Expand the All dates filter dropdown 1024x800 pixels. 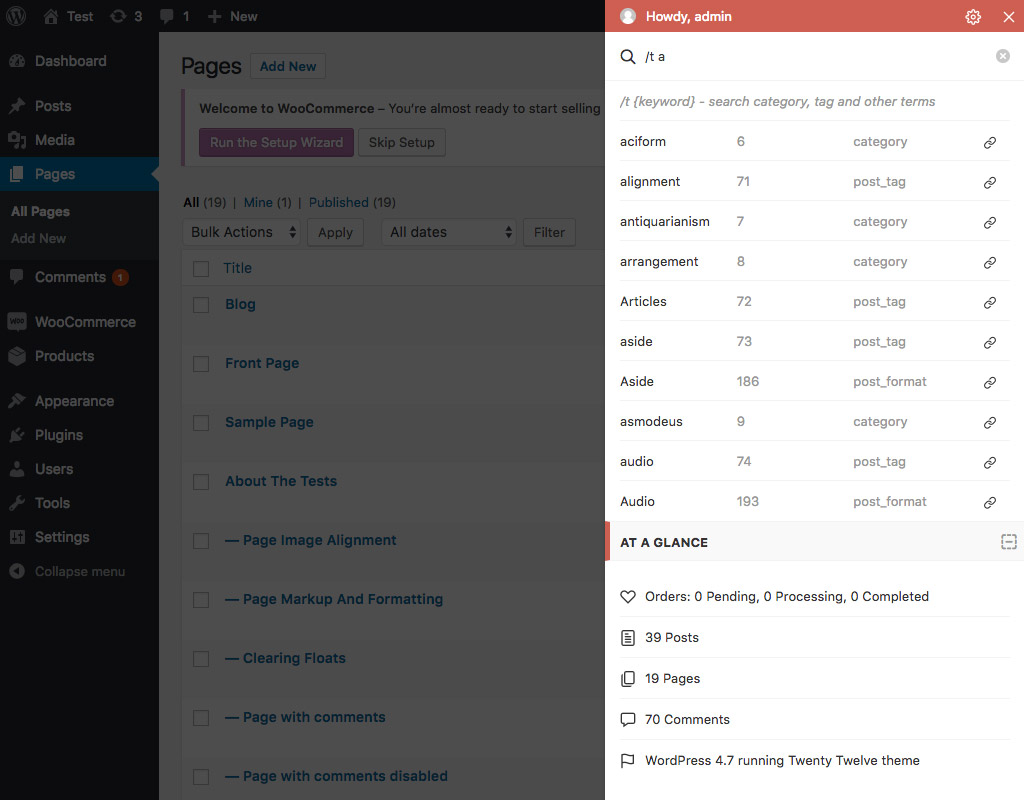(x=449, y=232)
